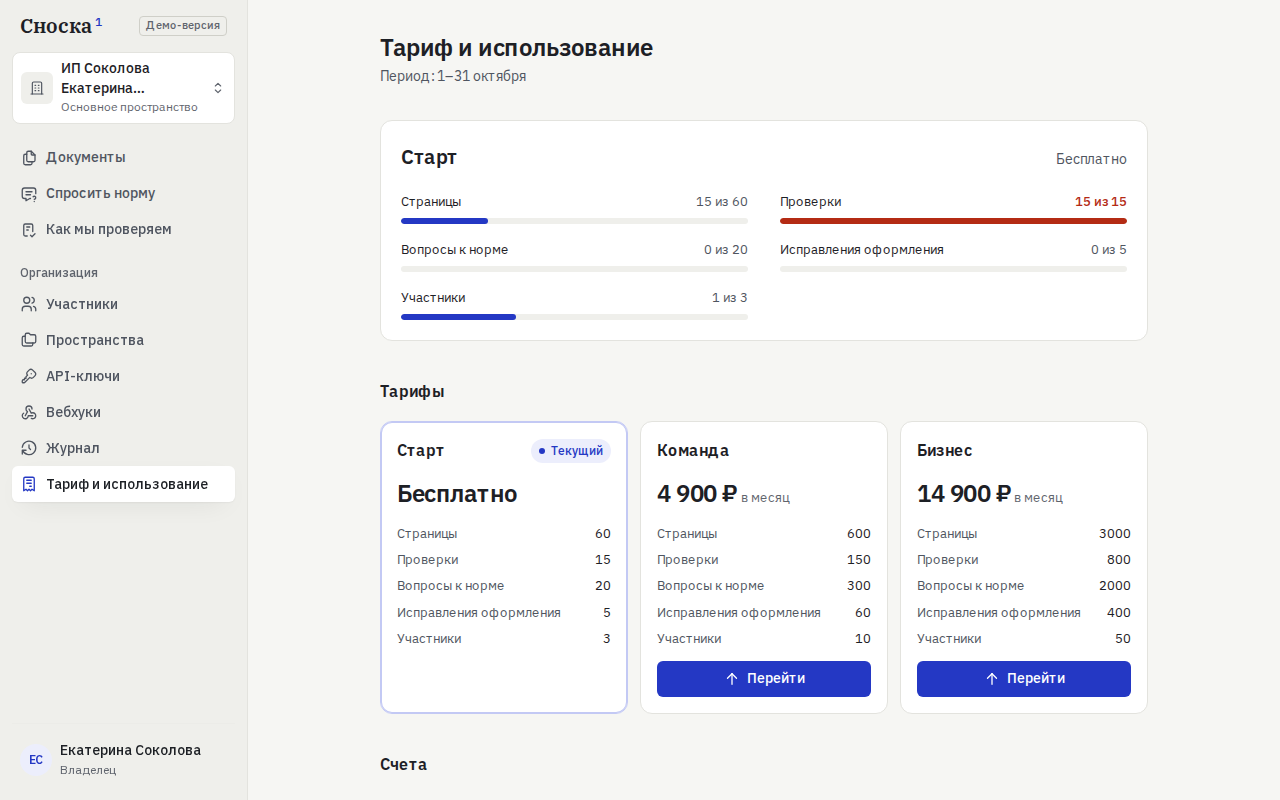Click the 'Спросить норму' chat icon
Image resolution: width=1280 pixels, height=800 pixels.
click(29, 193)
